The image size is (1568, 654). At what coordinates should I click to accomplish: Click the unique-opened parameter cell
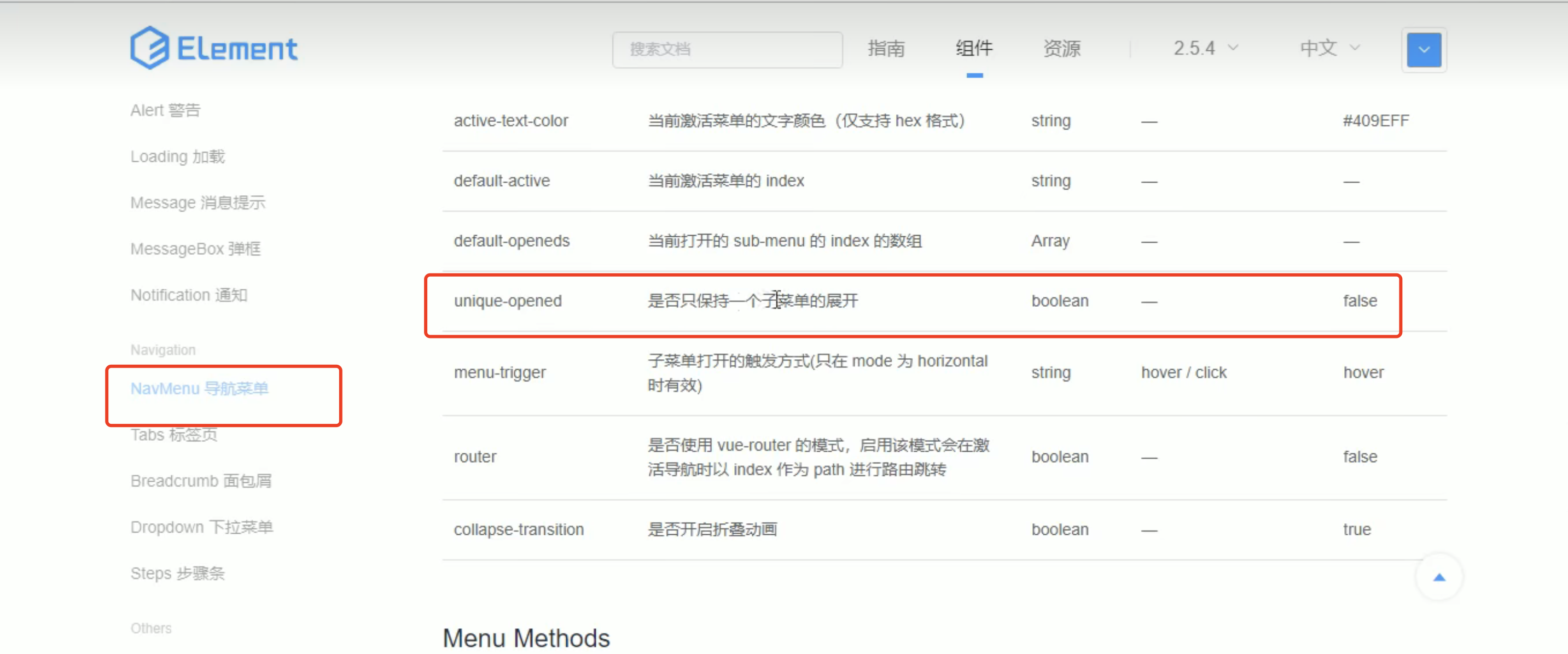[x=508, y=301]
